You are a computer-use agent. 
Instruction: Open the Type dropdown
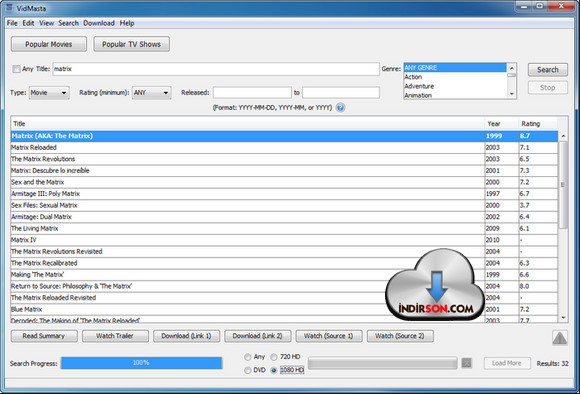tap(49, 92)
